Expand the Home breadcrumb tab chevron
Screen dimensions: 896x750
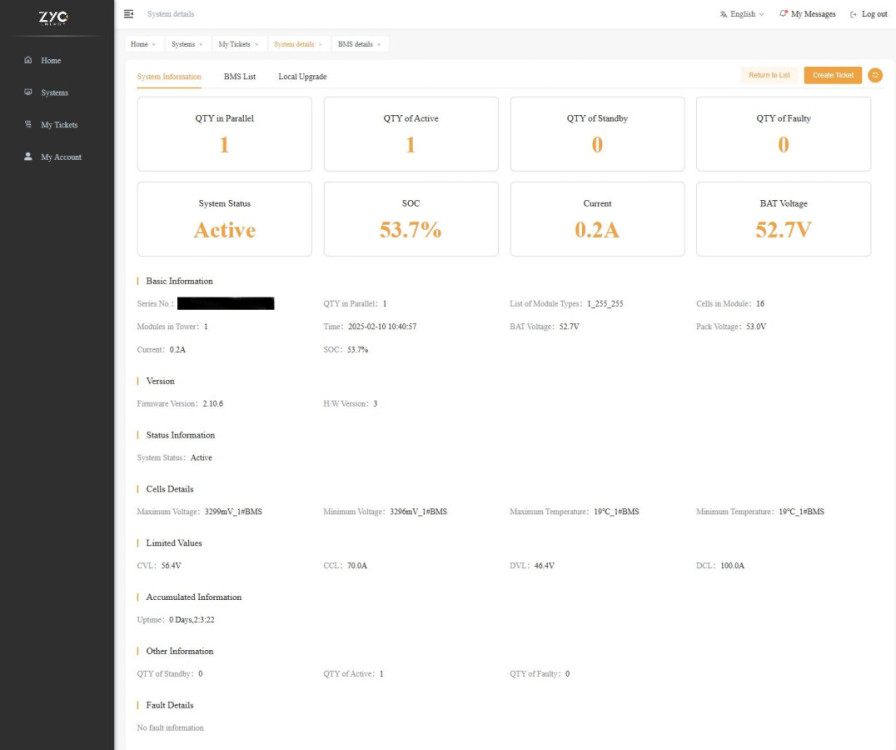click(153, 44)
